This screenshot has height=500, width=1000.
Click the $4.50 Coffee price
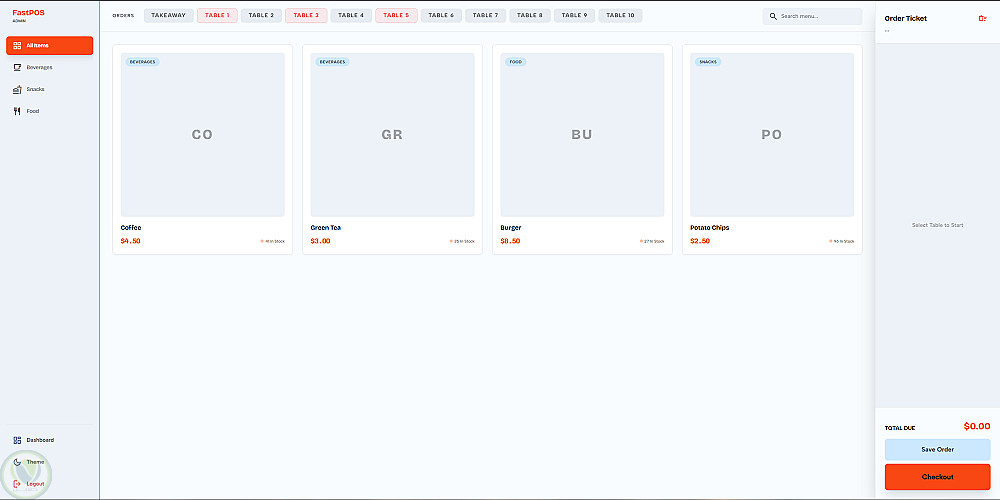click(x=130, y=241)
